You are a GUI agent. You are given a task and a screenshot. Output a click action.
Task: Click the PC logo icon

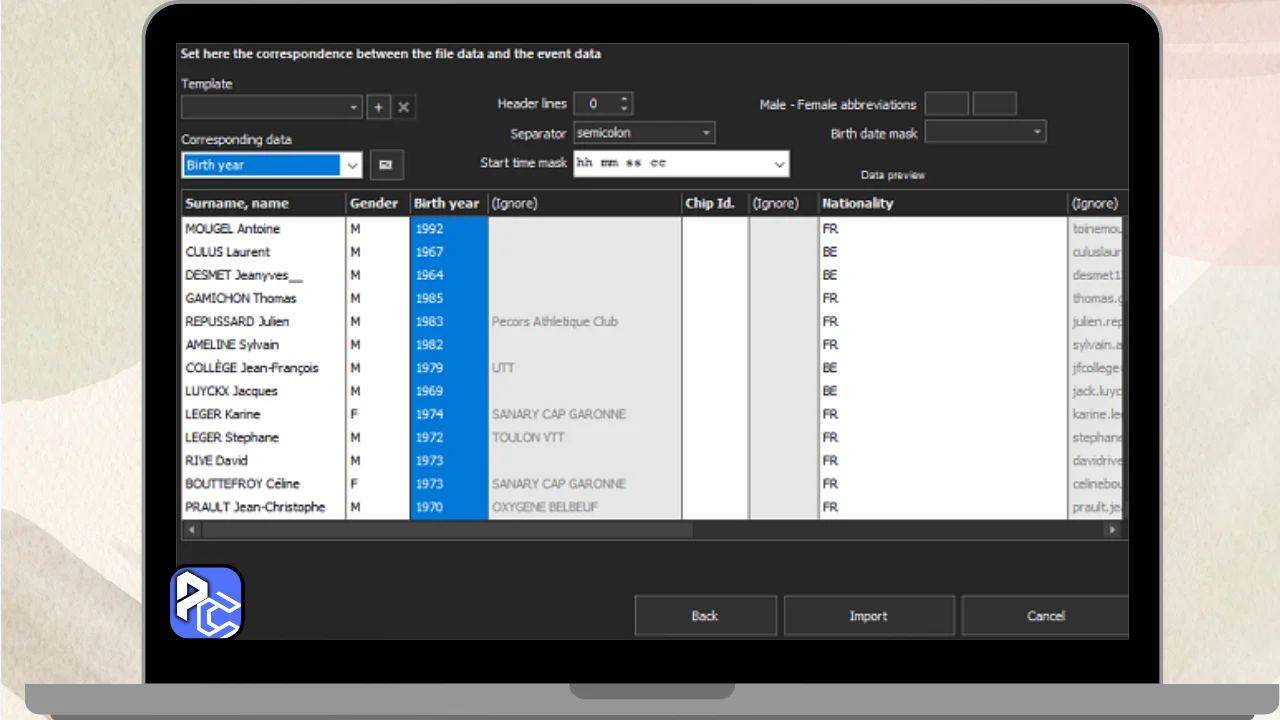click(207, 602)
